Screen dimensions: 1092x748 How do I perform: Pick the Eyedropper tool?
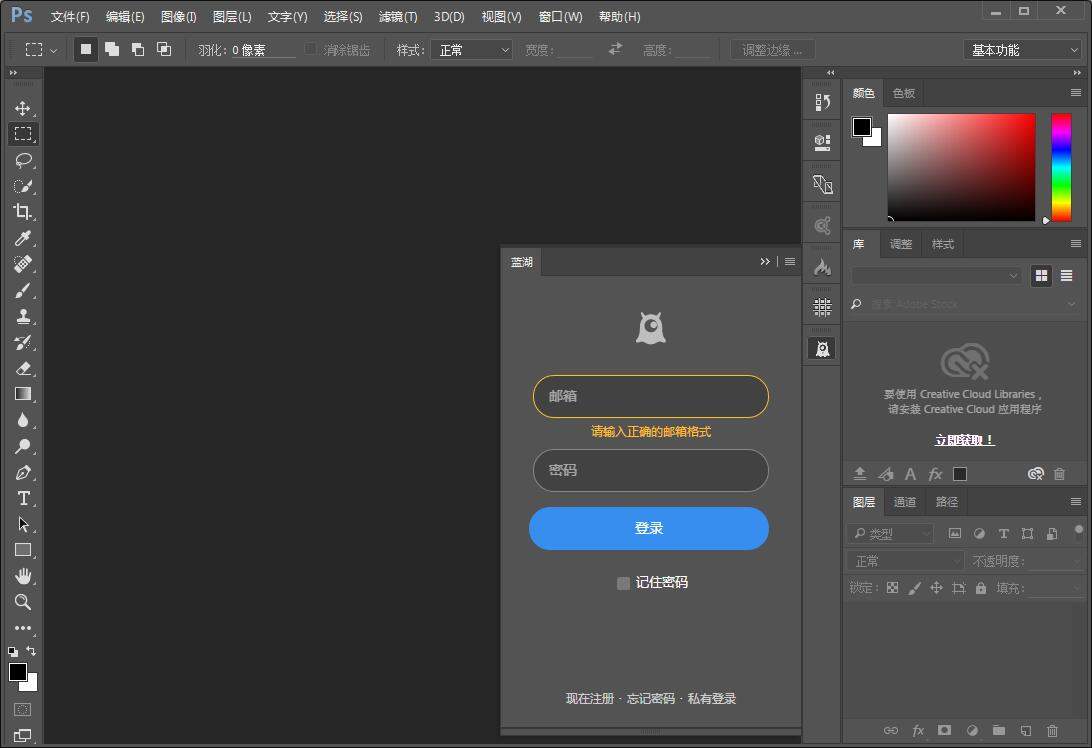pos(23,238)
